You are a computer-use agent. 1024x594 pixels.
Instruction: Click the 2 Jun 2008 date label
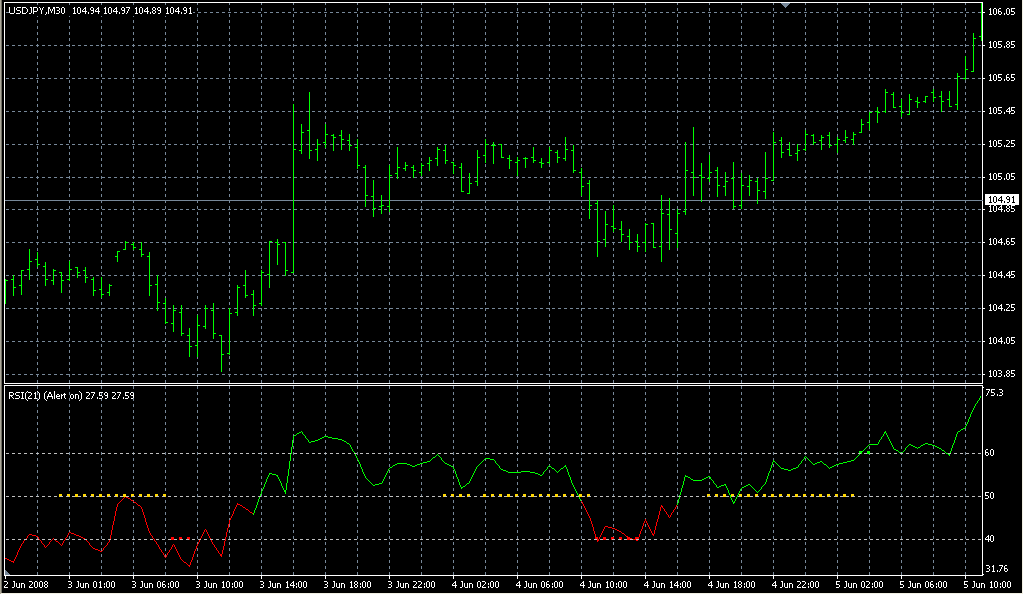[x=26, y=583]
